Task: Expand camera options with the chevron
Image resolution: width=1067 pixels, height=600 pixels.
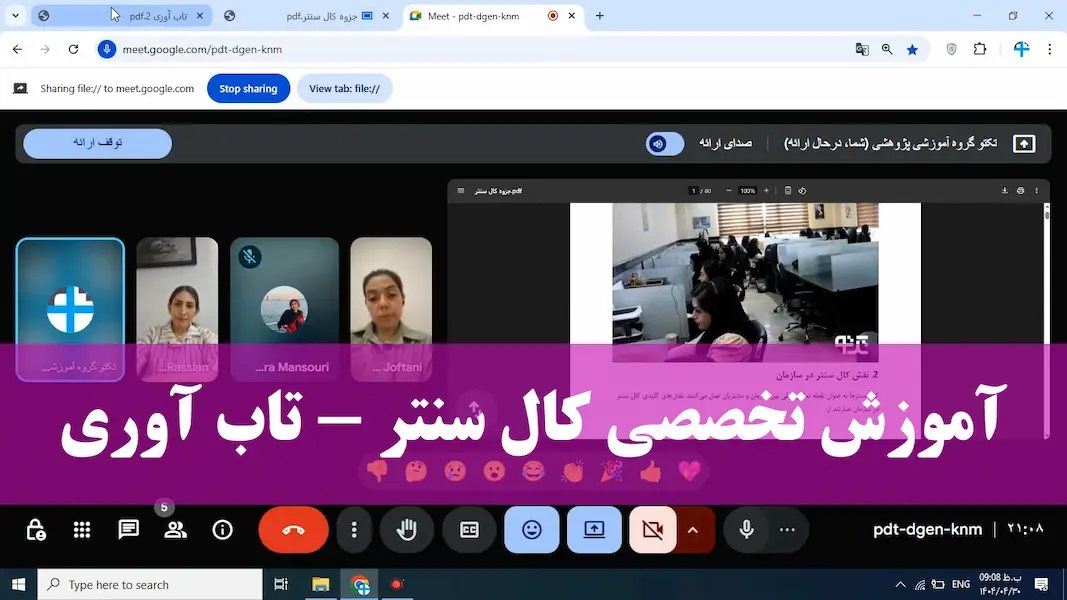Action: (x=696, y=530)
